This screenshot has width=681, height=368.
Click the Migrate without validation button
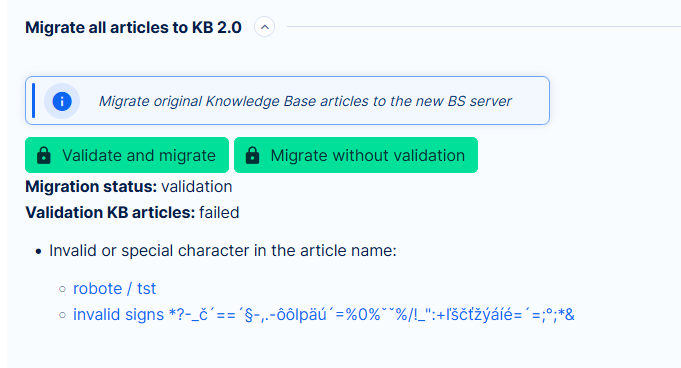356,155
